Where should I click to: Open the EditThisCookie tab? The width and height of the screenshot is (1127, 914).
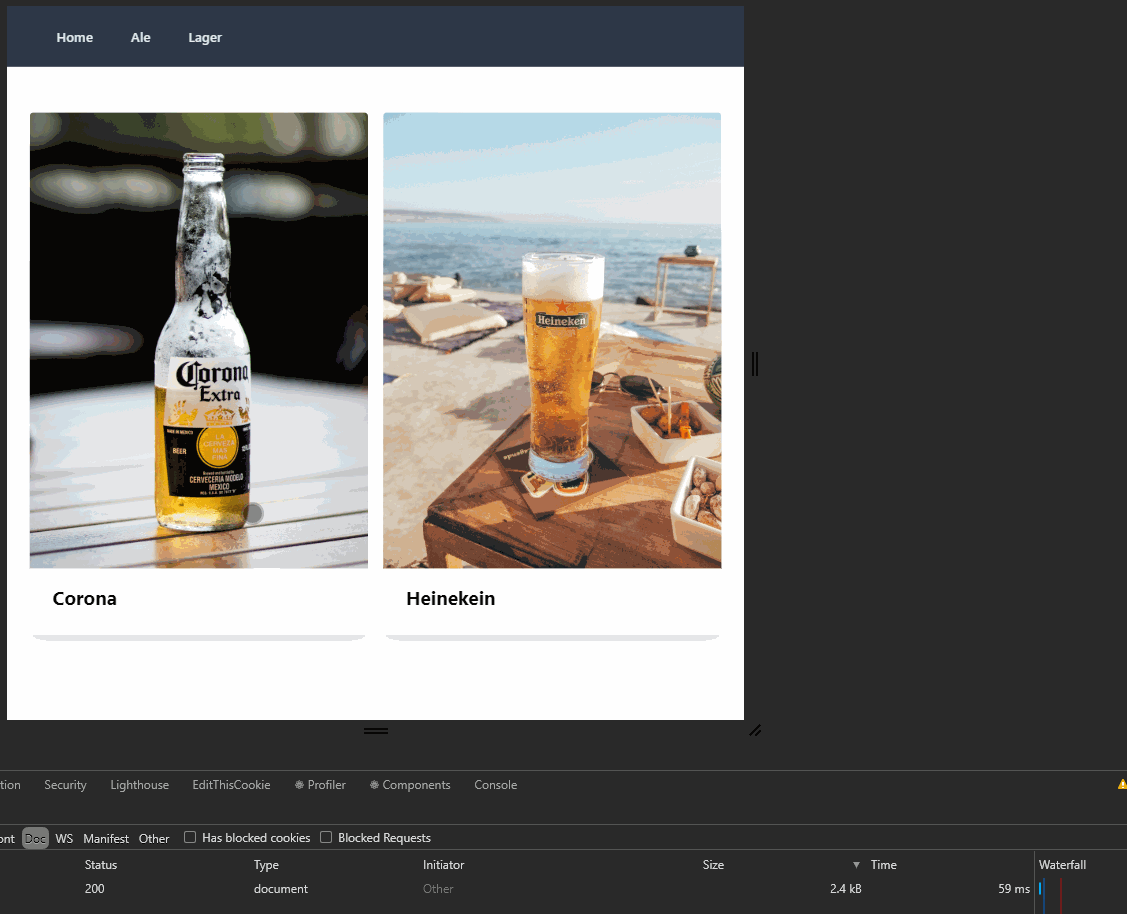231,785
